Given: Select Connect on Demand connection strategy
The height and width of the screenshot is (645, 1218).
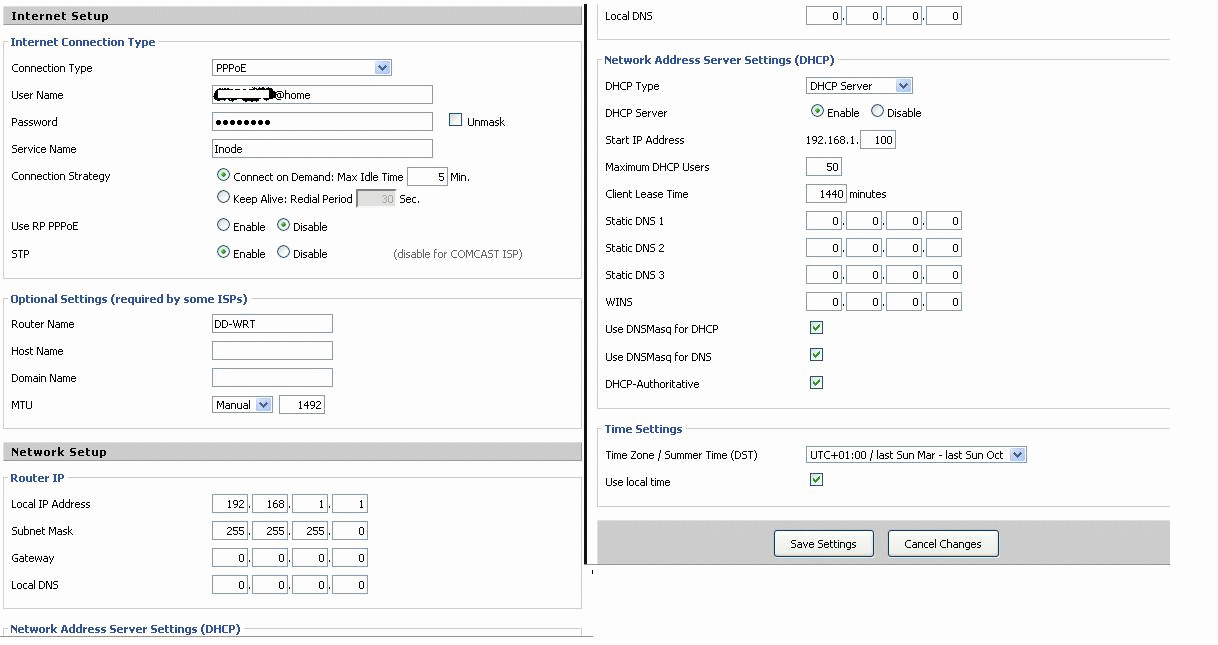Looking at the screenshot, I should [x=224, y=176].
